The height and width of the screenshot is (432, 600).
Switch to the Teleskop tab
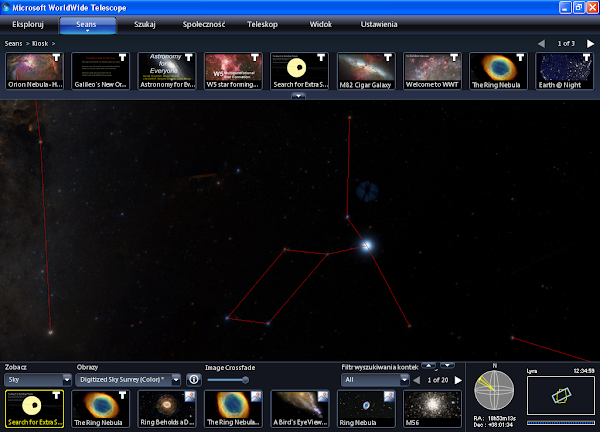pos(262,24)
